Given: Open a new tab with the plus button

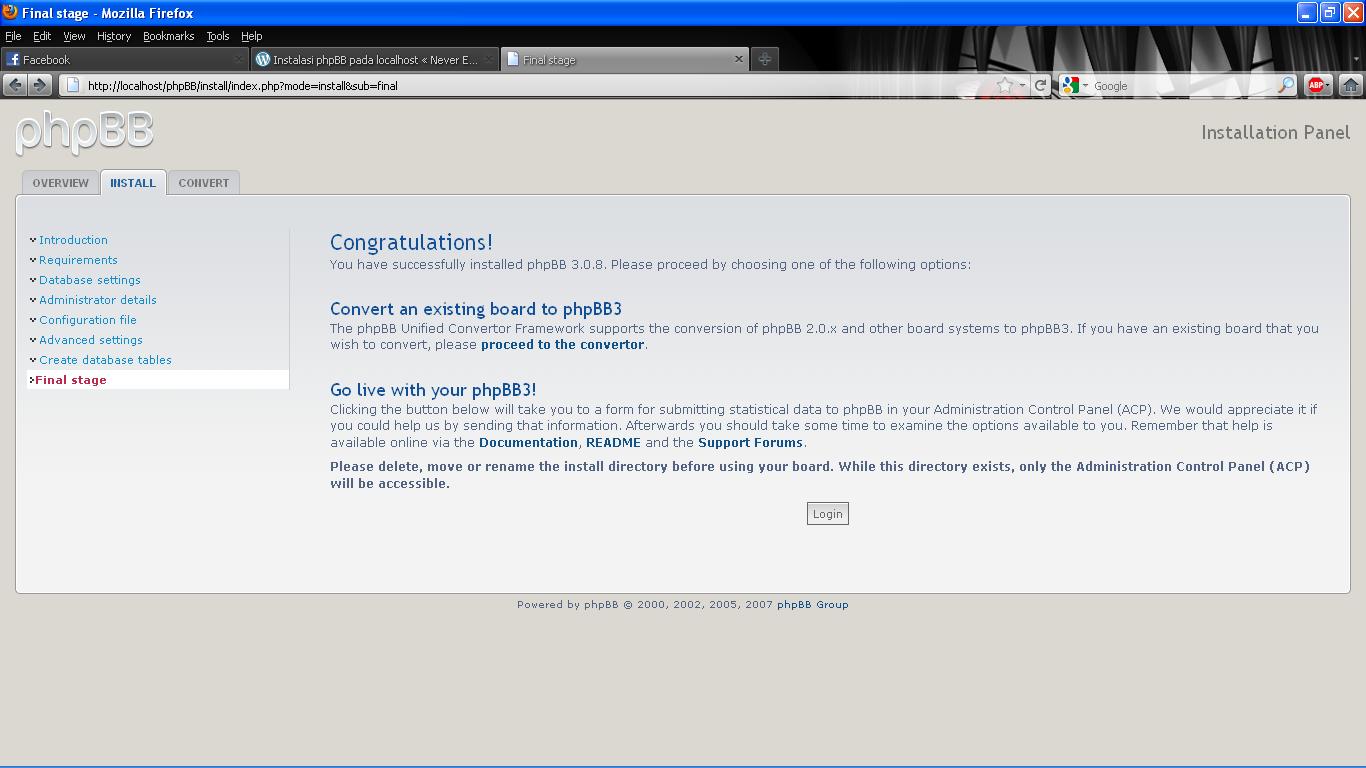Looking at the screenshot, I should (764, 59).
